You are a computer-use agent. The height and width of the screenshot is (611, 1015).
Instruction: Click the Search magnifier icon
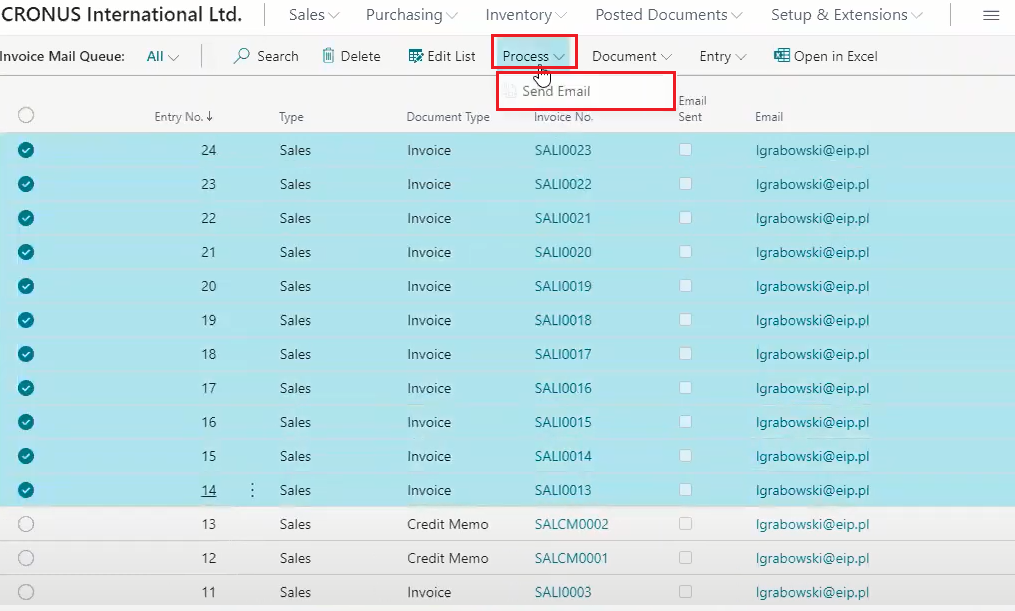click(241, 56)
